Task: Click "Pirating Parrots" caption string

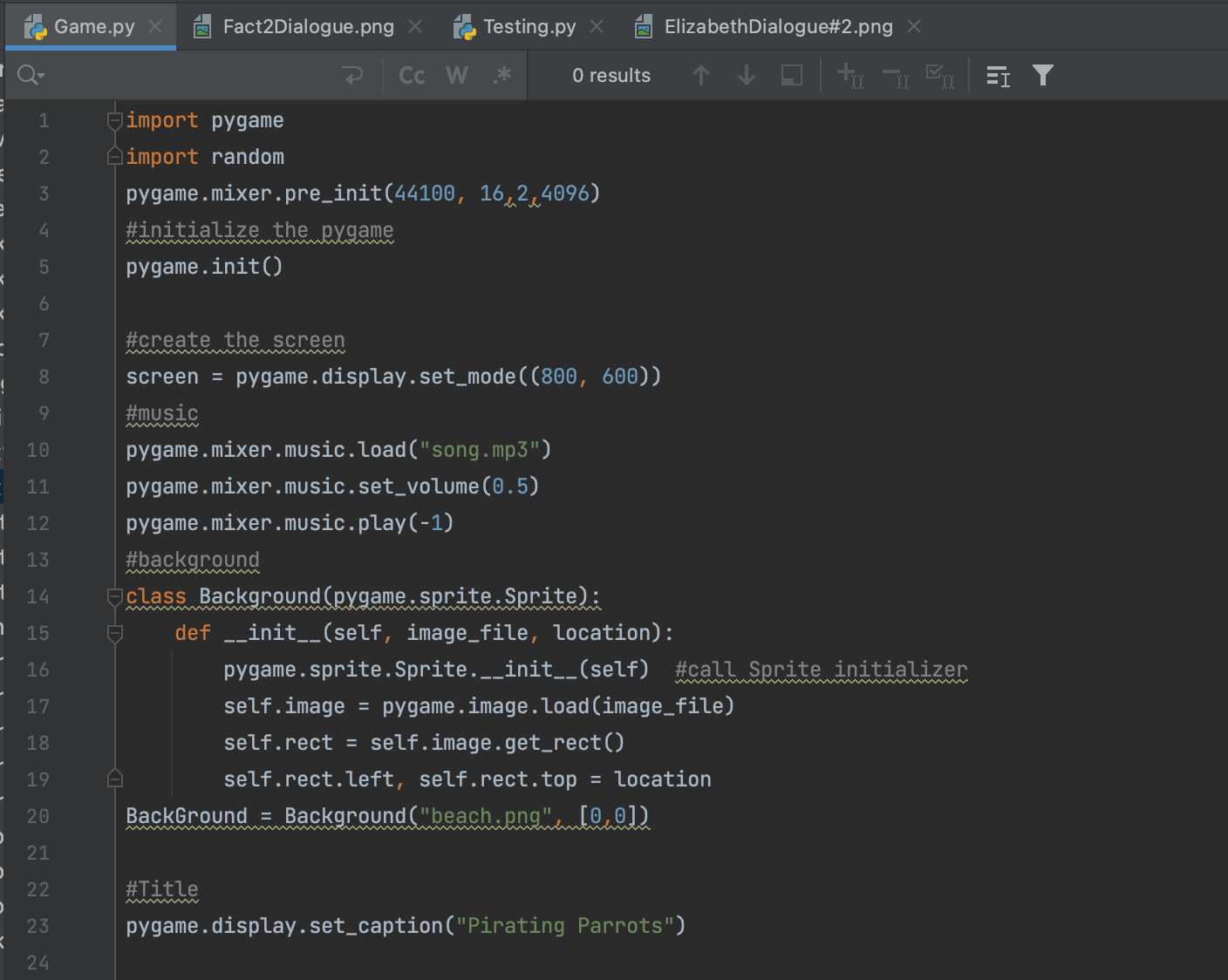Action: click(565, 926)
